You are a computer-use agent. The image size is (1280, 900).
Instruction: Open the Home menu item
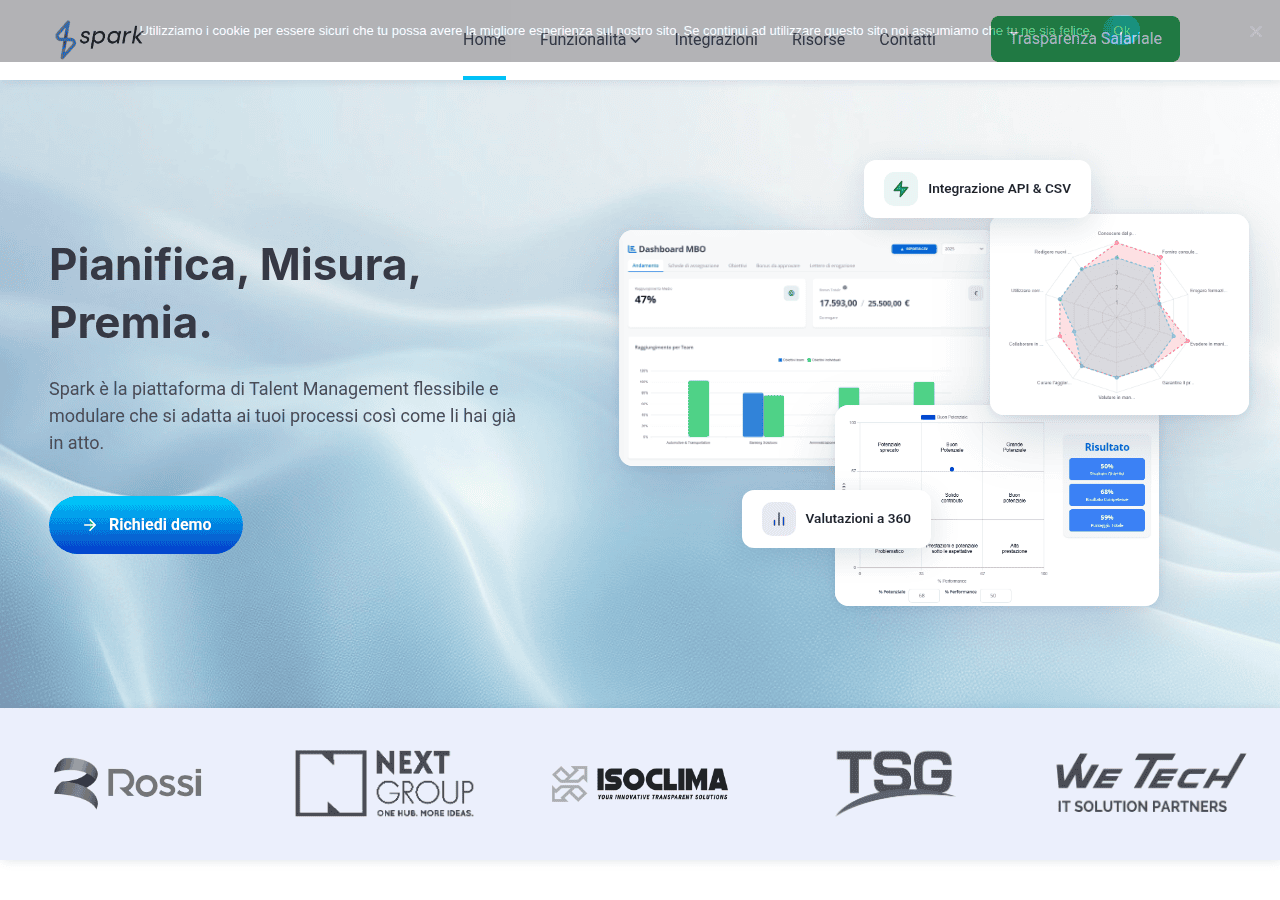(x=484, y=40)
